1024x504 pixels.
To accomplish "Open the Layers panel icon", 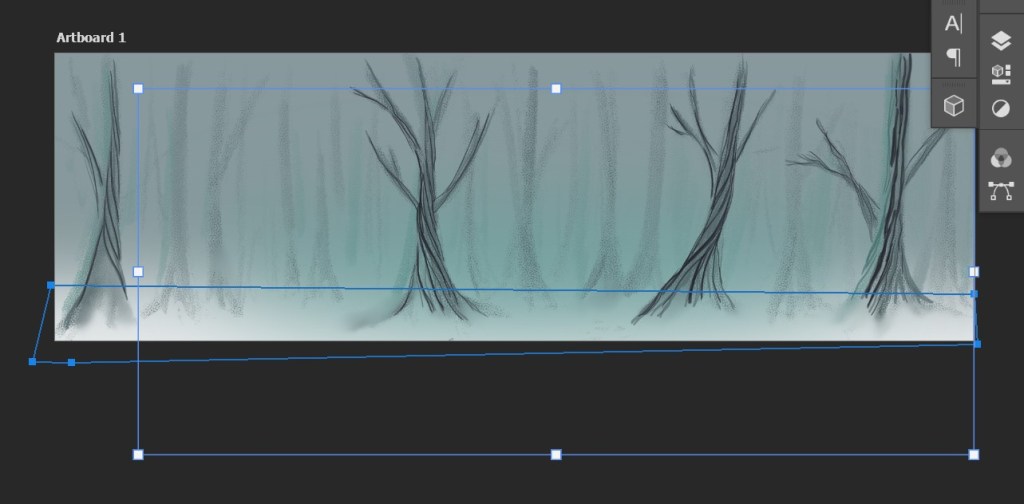I will pyautogui.click(x=1000, y=40).
